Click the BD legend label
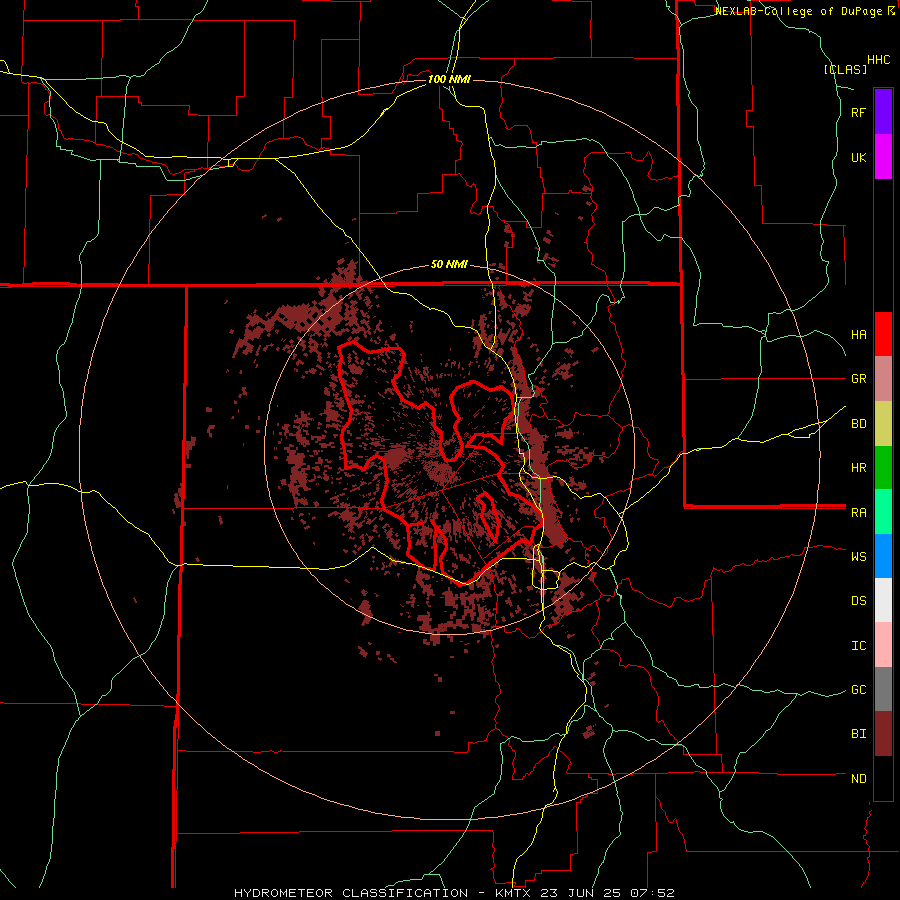The height and width of the screenshot is (900, 900). point(858,424)
